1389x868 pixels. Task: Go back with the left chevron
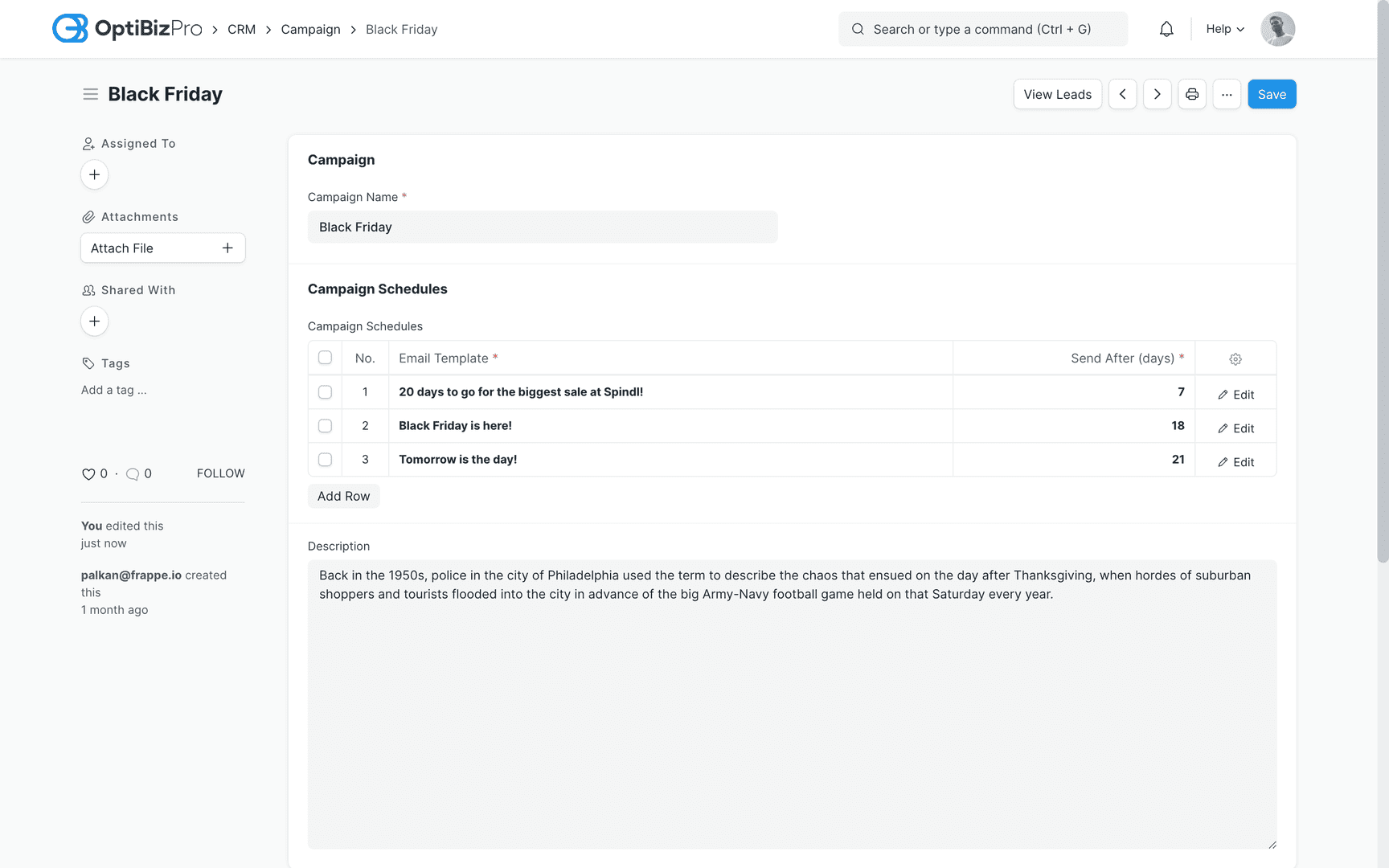(1122, 94)
